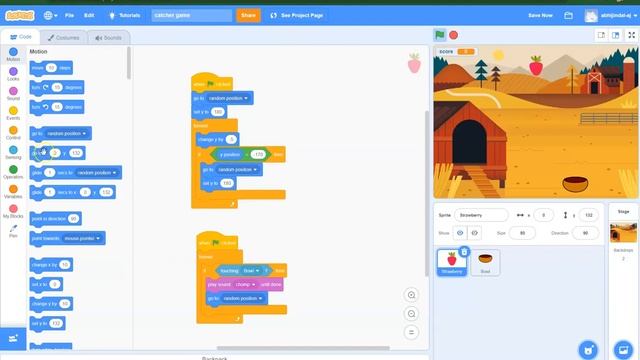Open the My Stuff folder icon
This screenshot has width=640, height=360.
click(x=568, y=16)
